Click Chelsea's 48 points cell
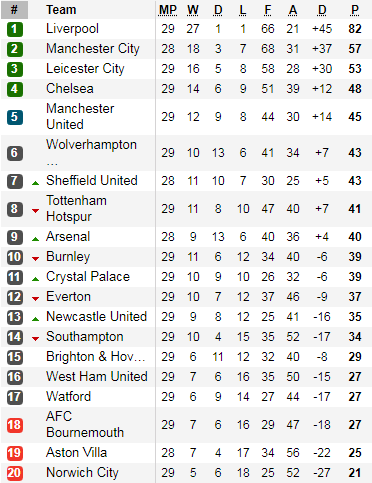This screenshot has width=372, height=483. tap(355, 89)
